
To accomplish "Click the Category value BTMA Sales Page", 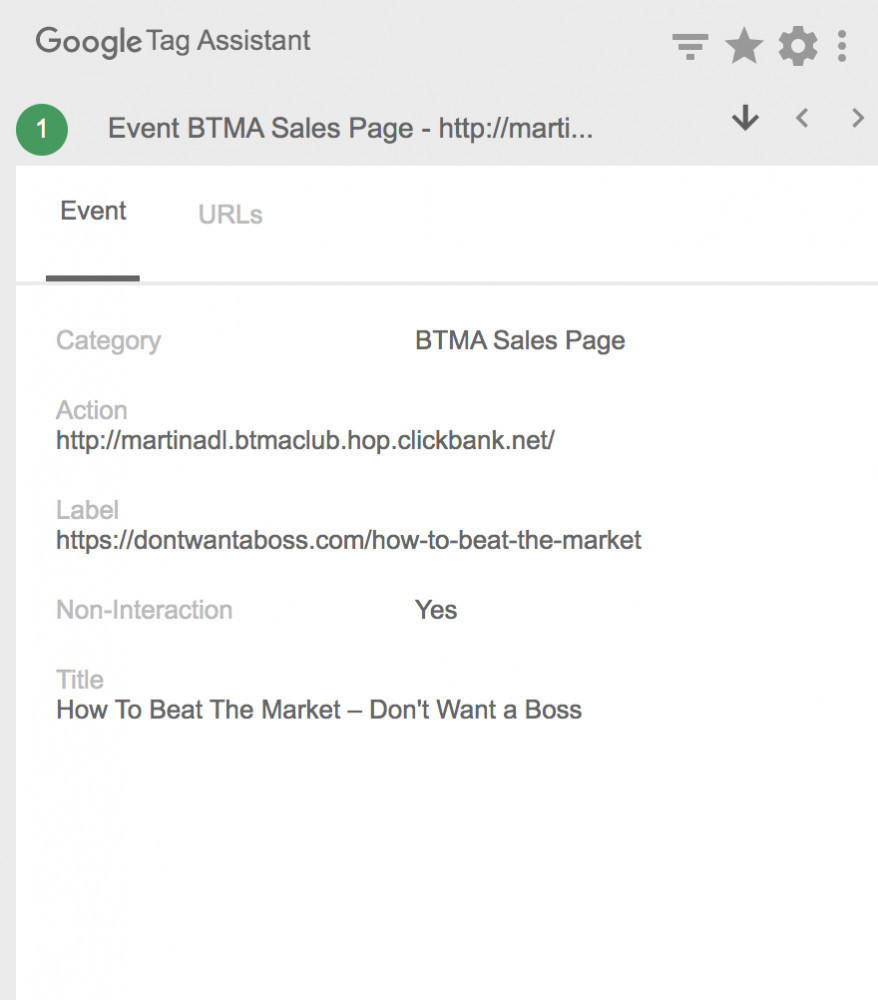I will tap(520, 341).
